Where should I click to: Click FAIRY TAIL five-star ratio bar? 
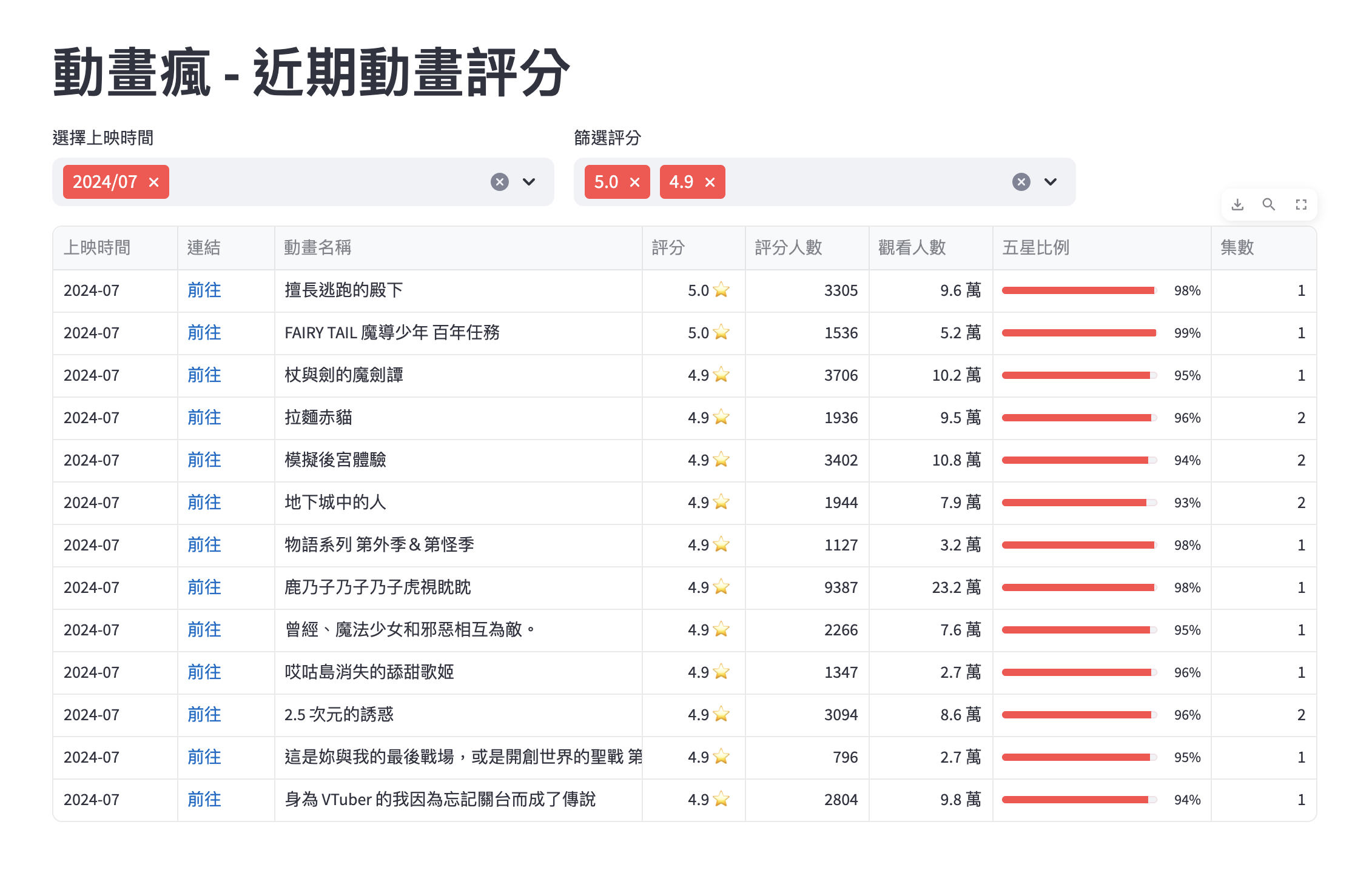tap(1078, 333)
